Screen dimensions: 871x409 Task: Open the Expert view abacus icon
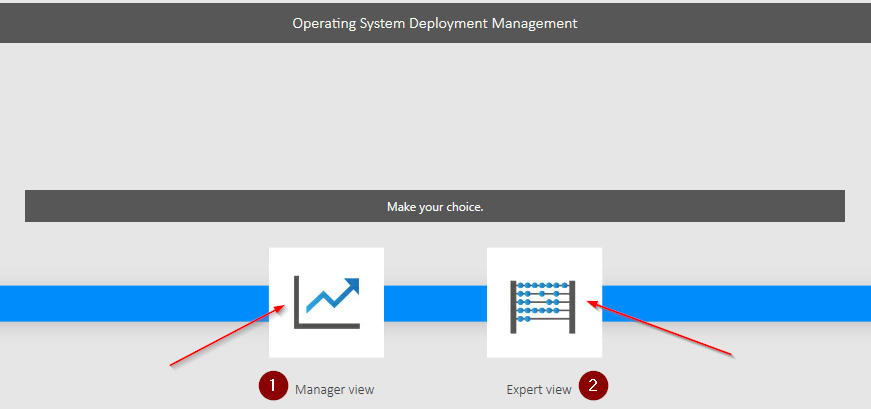click(x=544, y=302)
